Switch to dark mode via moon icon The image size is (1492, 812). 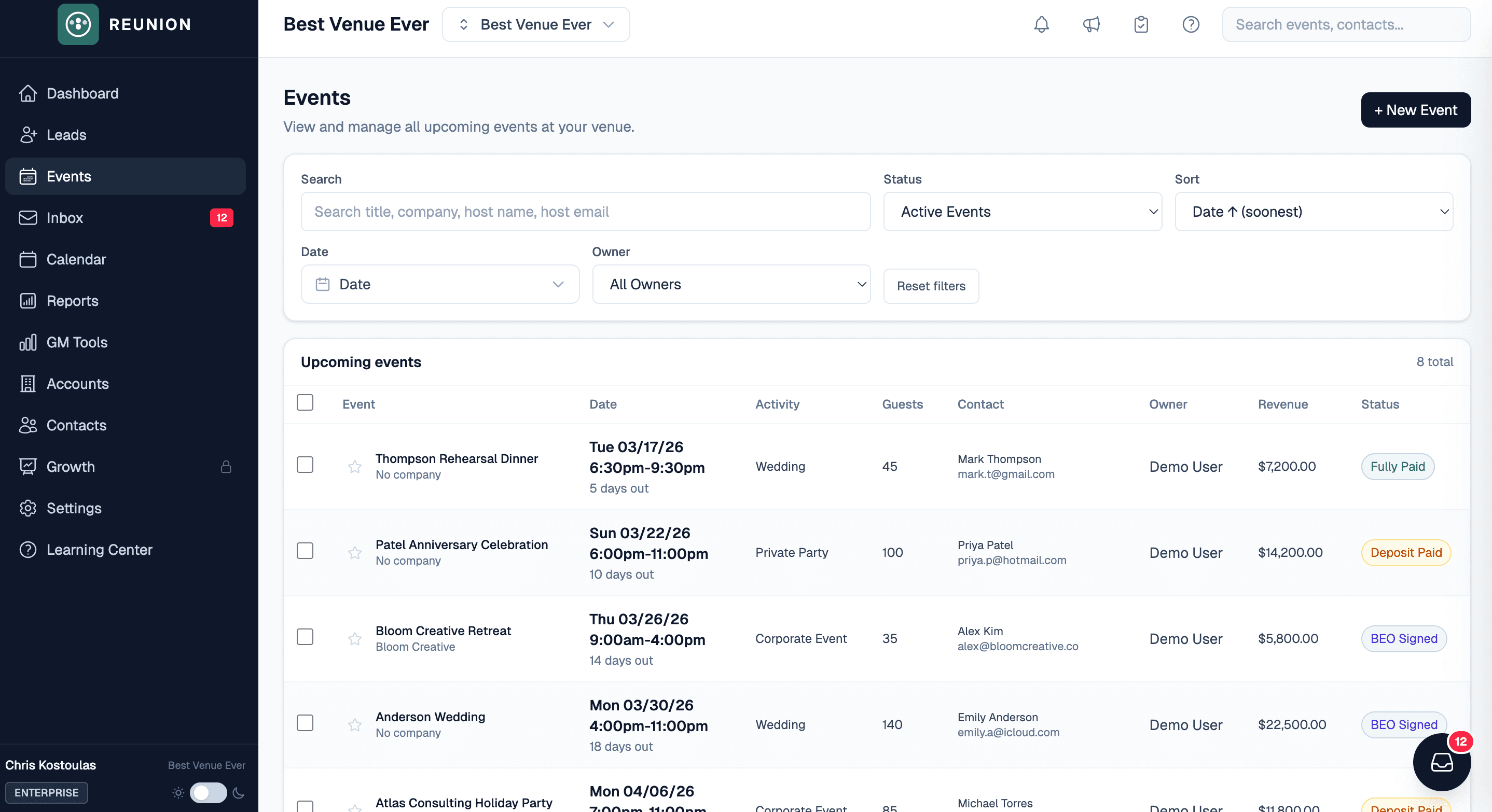[x=239, y=793]
